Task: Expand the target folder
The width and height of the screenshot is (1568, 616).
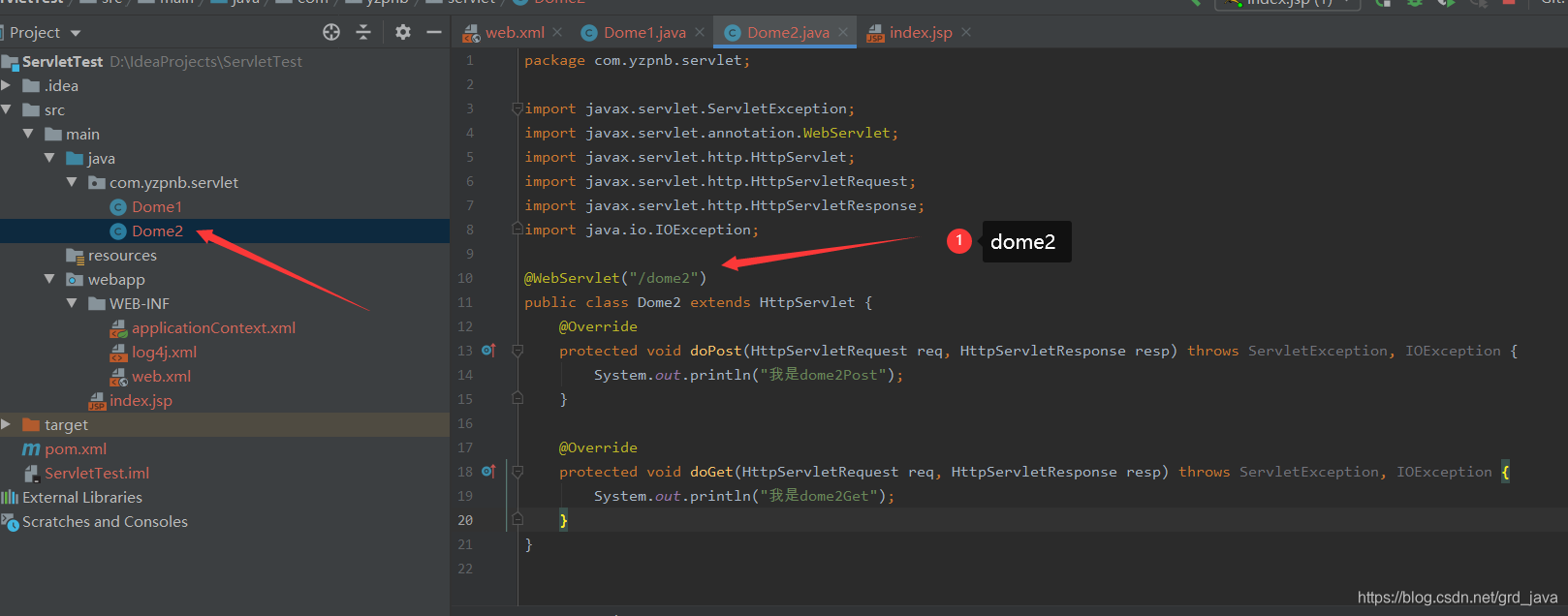Action: point(6,424)
